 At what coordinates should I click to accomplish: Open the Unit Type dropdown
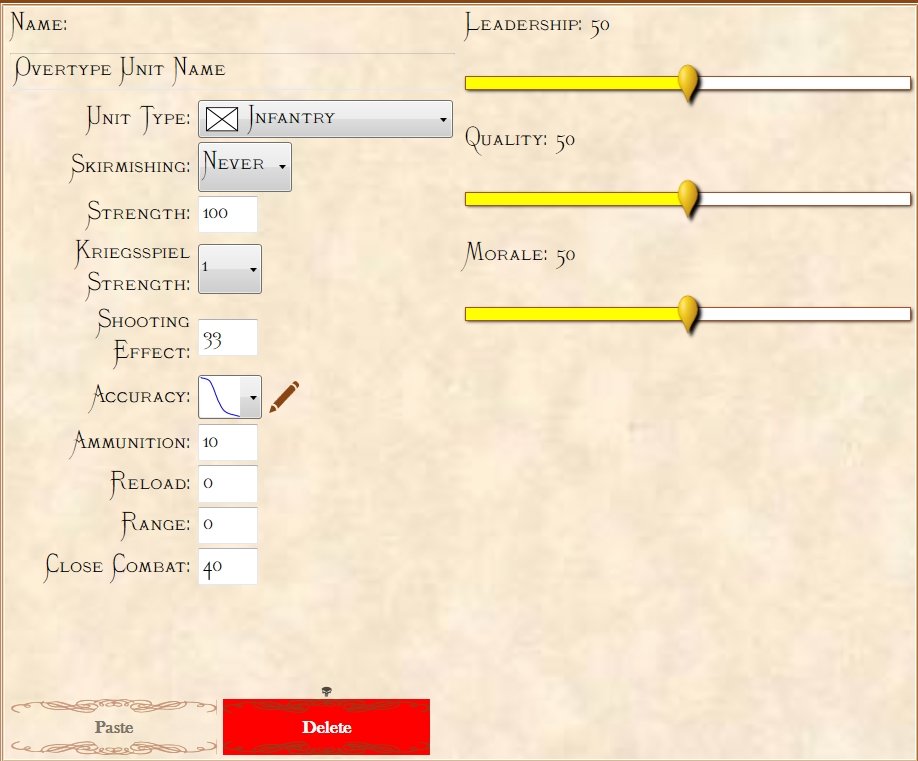click(x=325, y=119)
